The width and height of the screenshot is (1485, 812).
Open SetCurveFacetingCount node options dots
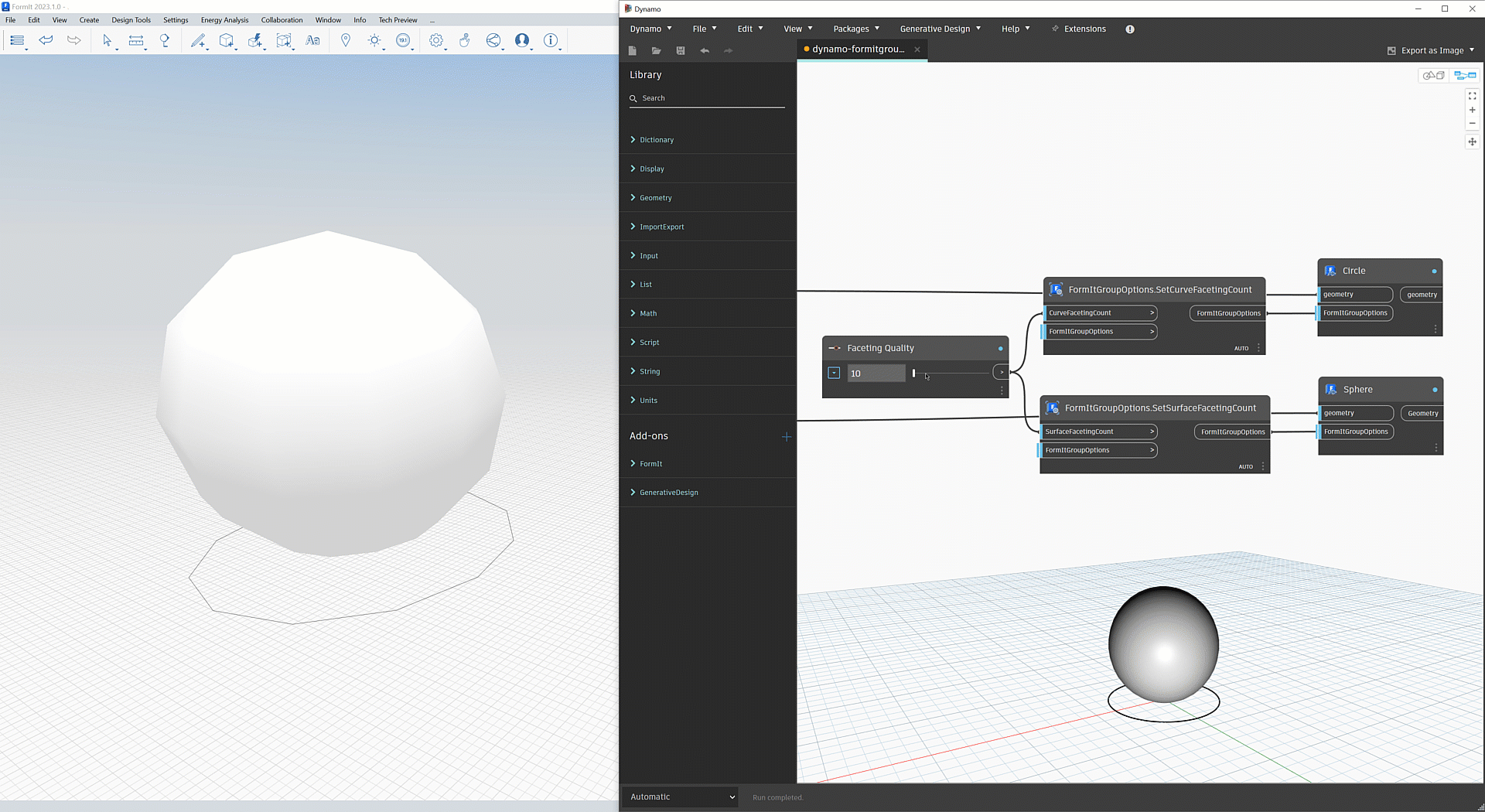click(x=1259, y=348)
